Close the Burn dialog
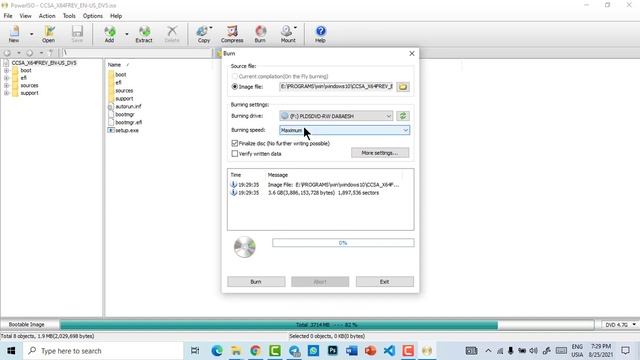This screenshot has height=360, width=640. tap(412, 53)
